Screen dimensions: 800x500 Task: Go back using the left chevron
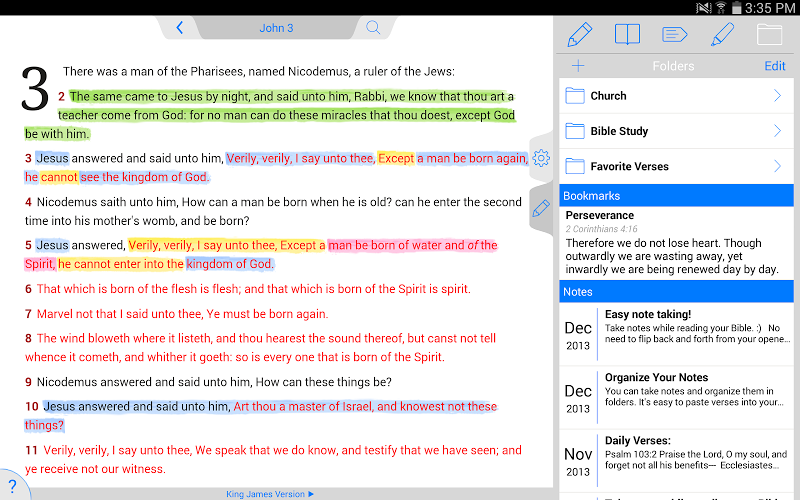(x=180, y=28)
